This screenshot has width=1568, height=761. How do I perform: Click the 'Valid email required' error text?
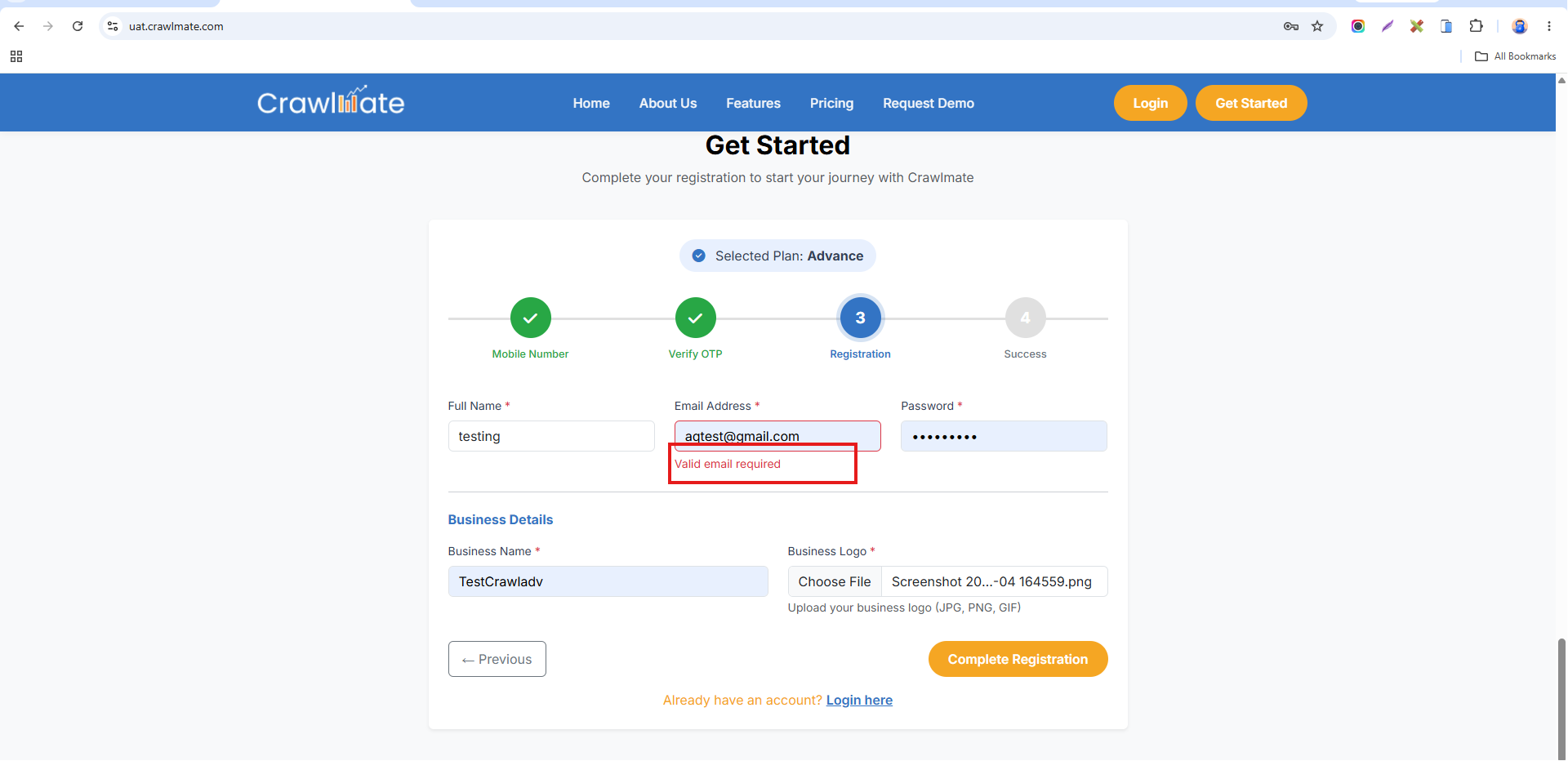[728, 464]
